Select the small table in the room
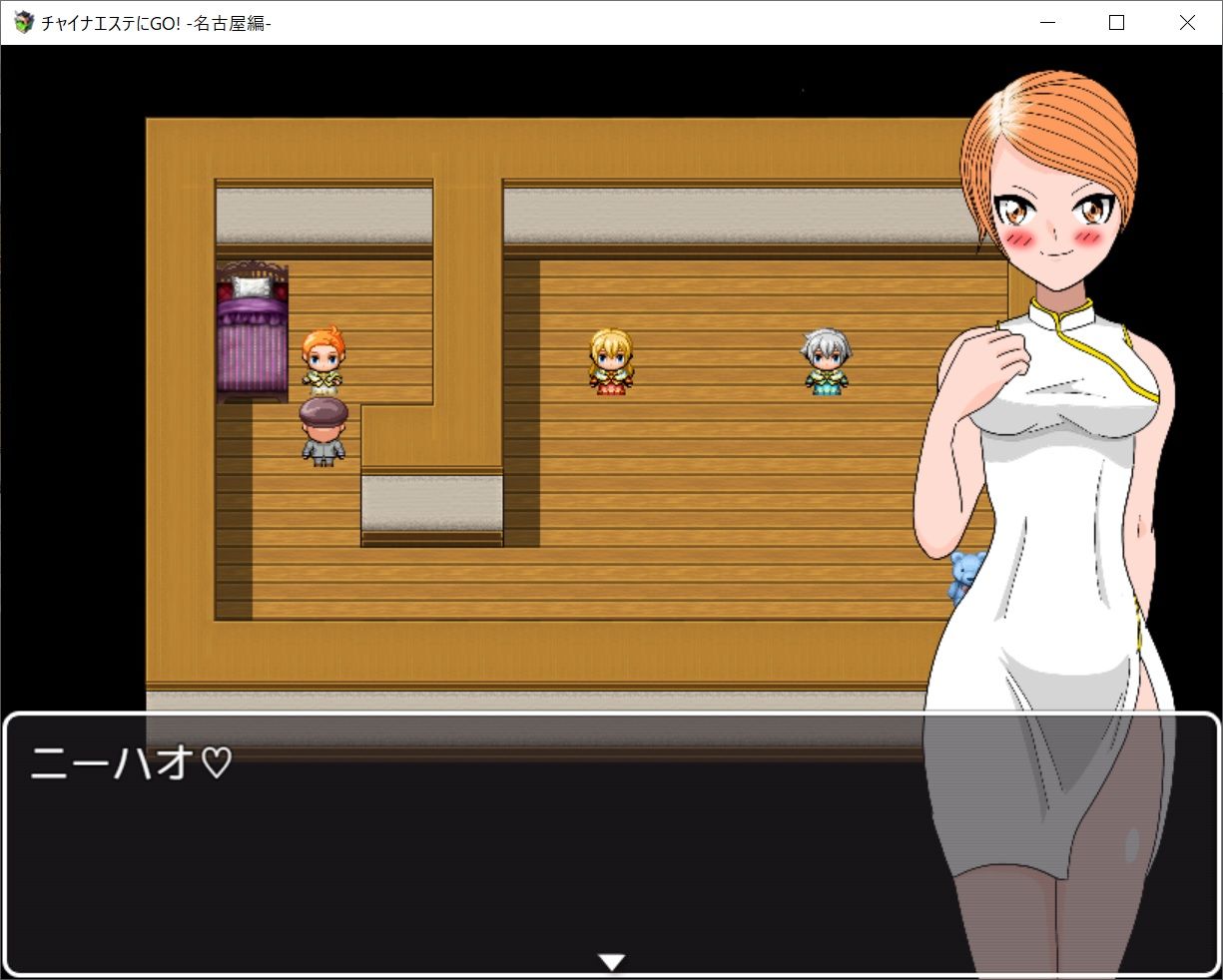Image resolution: width=1223 pixels, height=980 pixels. pos(429,504)
